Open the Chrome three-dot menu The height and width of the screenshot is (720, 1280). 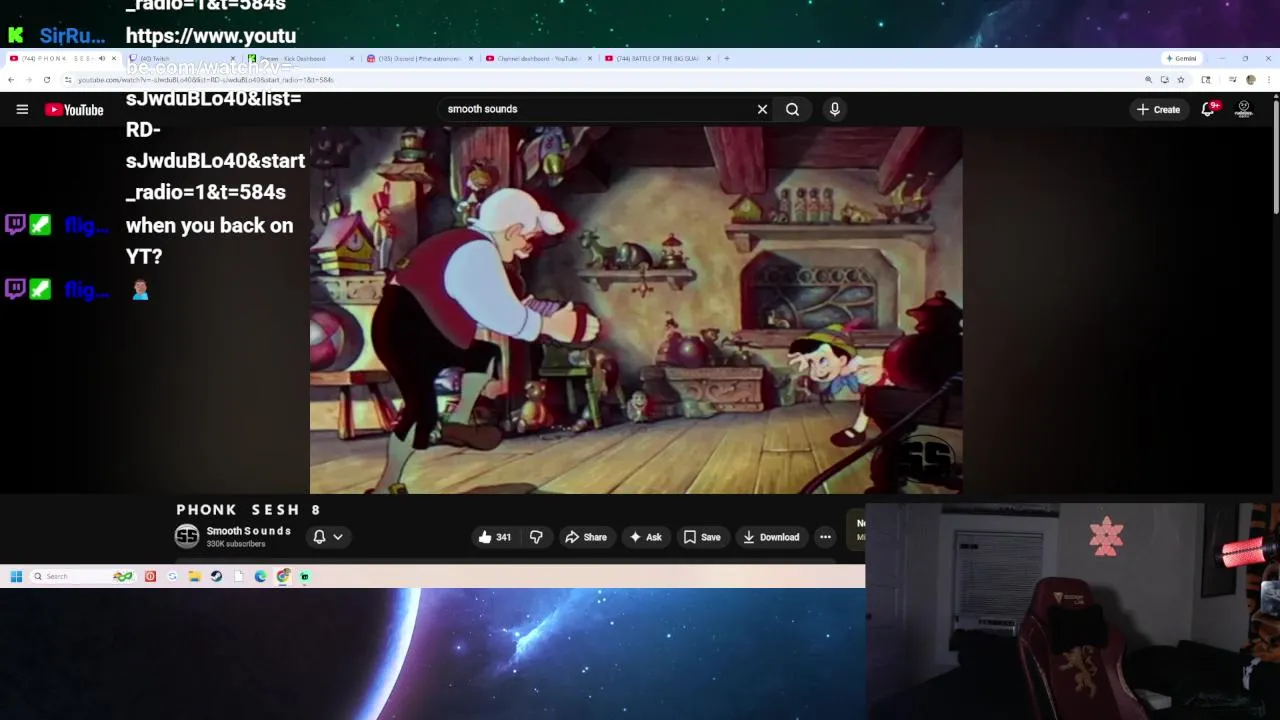click(x=1269, y=79)
